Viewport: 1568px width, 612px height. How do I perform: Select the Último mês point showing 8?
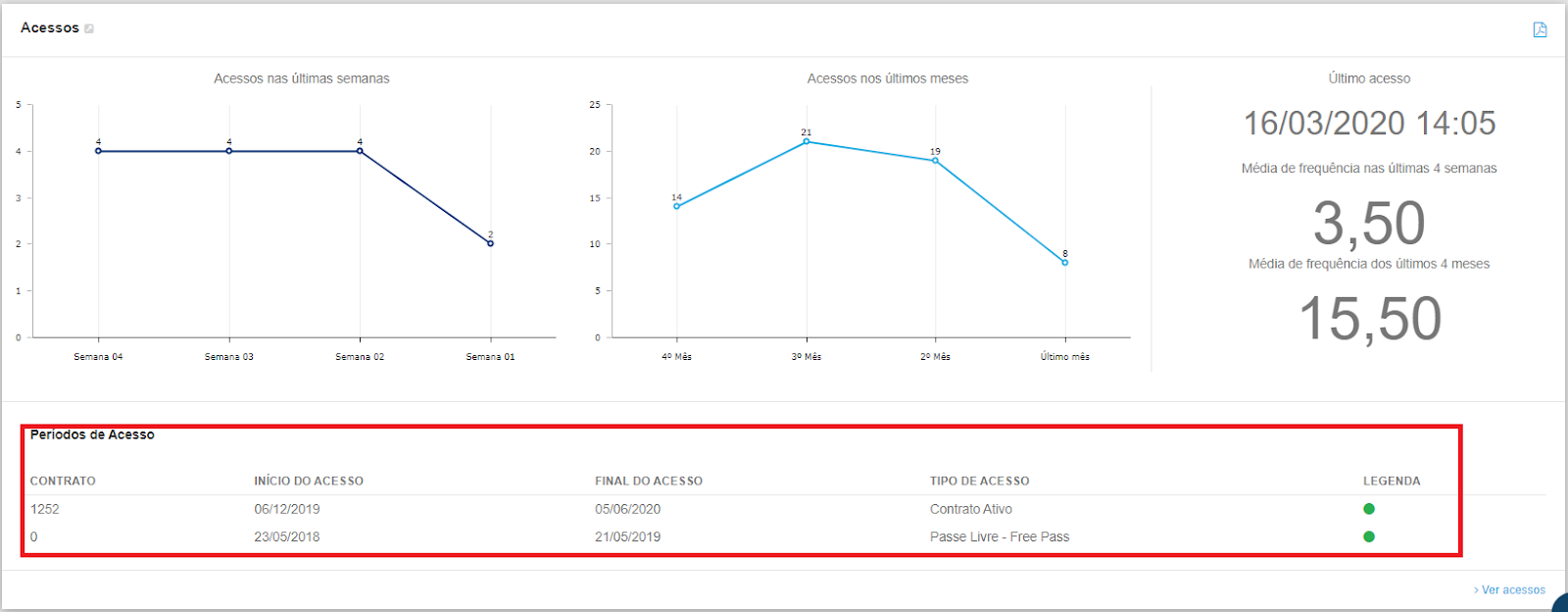pos(1065,263)
